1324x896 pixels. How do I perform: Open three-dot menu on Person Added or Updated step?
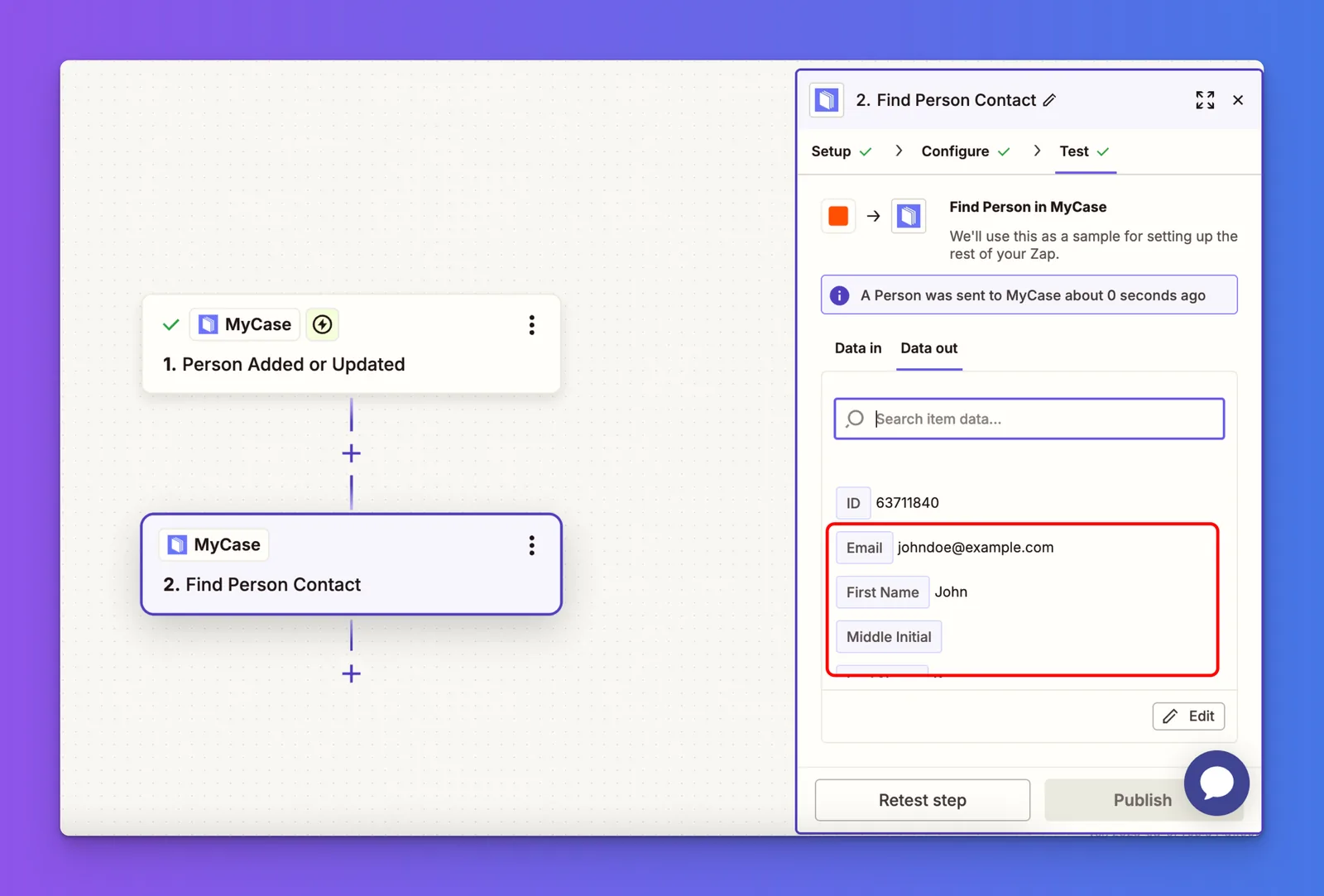point(532,325)
